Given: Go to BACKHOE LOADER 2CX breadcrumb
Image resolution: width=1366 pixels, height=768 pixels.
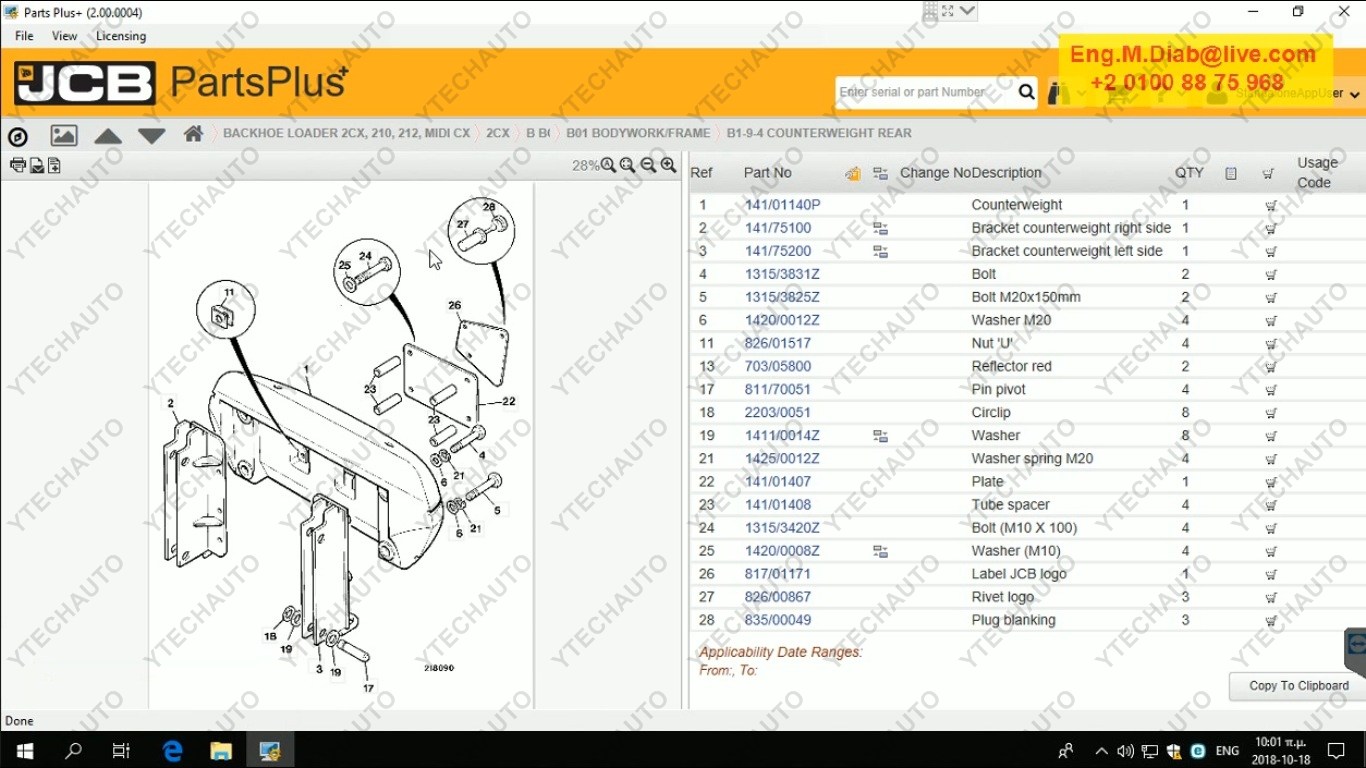Looking at the screenshot, I should tap(346, 133).
